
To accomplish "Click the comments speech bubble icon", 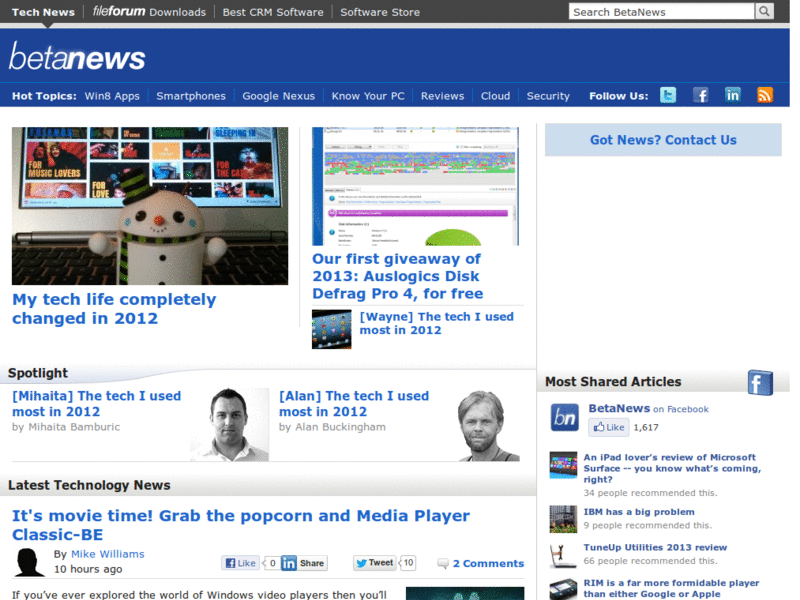I will click(x=443, y=563).
